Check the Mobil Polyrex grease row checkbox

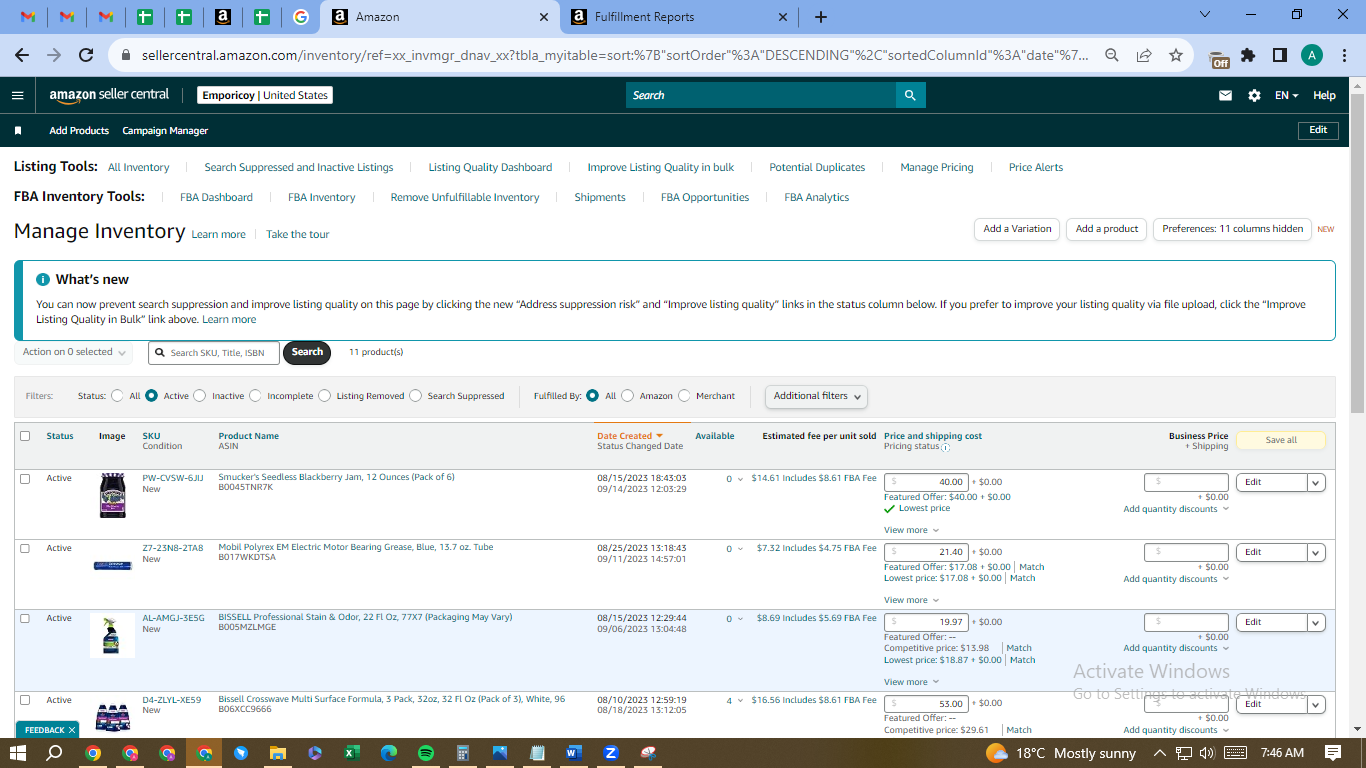point(25,548)
